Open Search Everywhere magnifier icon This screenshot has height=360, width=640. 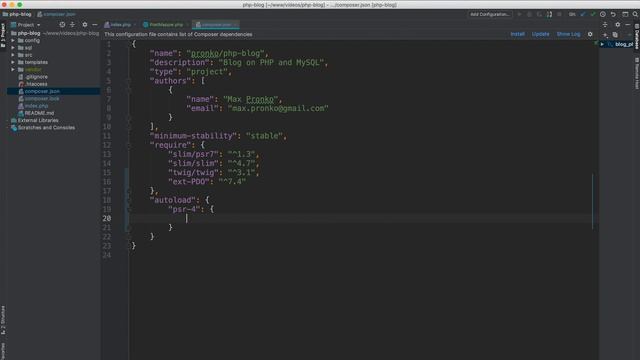click(636, 14)
